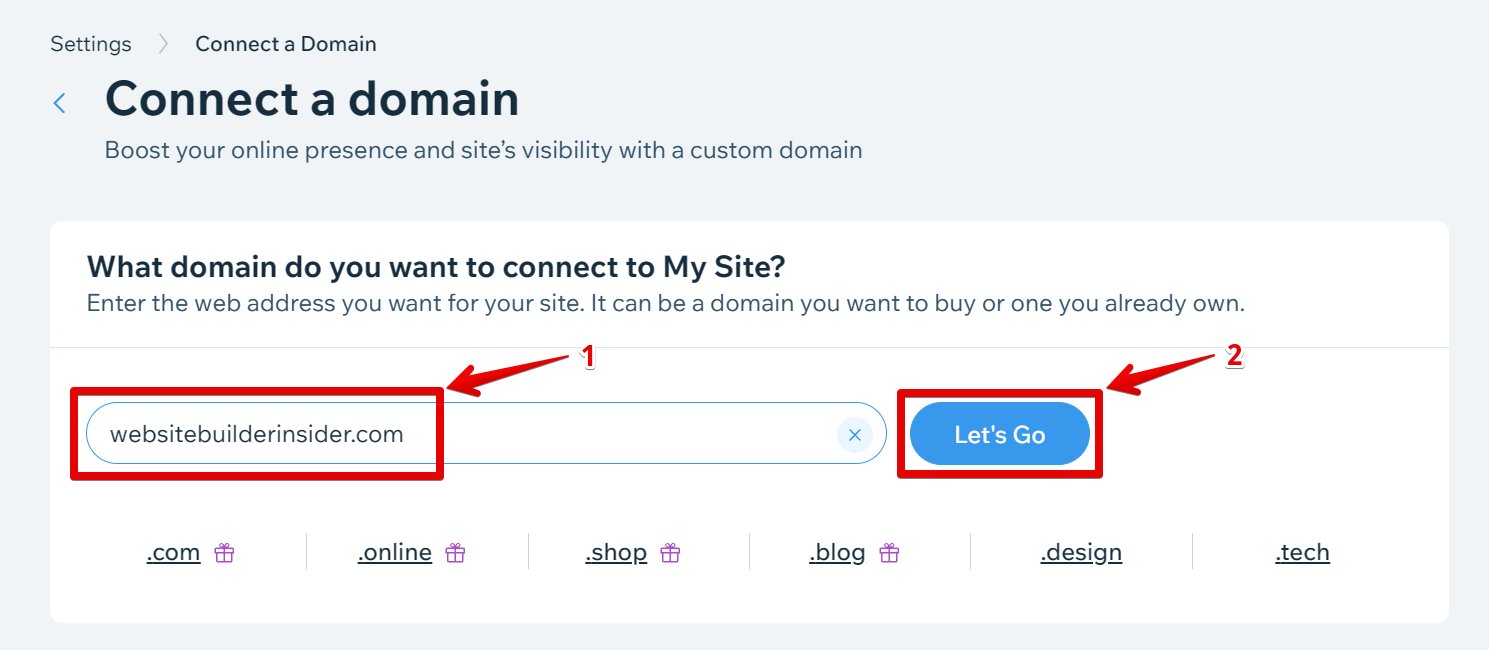Click the gift icon beside .shop
Image resolution: width=1489 pixels, height=650 pixels.
pos(671,553)
